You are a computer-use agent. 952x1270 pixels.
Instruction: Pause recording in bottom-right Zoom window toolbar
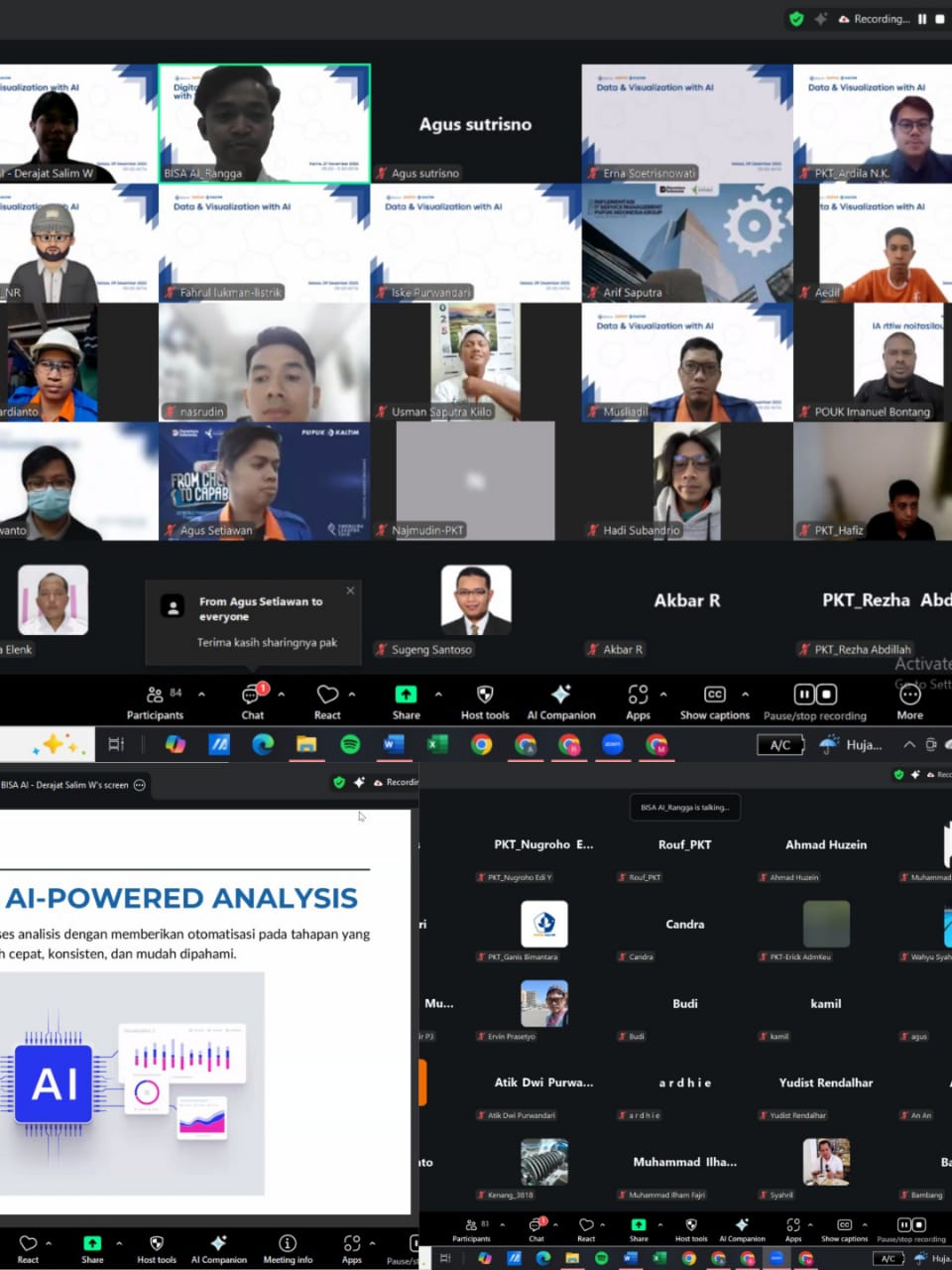click(x=904, y=1224)
